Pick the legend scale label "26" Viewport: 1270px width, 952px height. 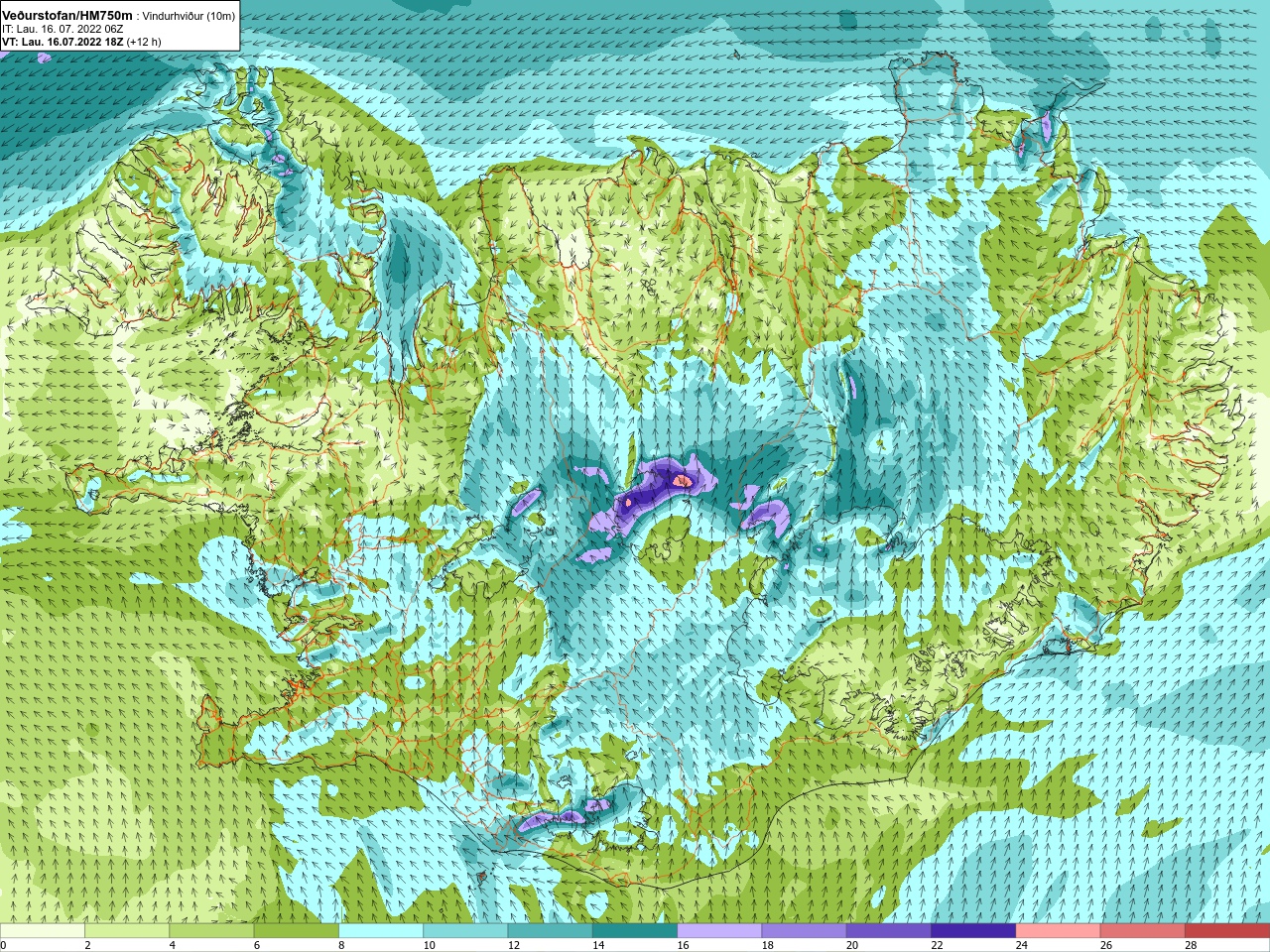pyautogui.click(x=1106, y=945)
